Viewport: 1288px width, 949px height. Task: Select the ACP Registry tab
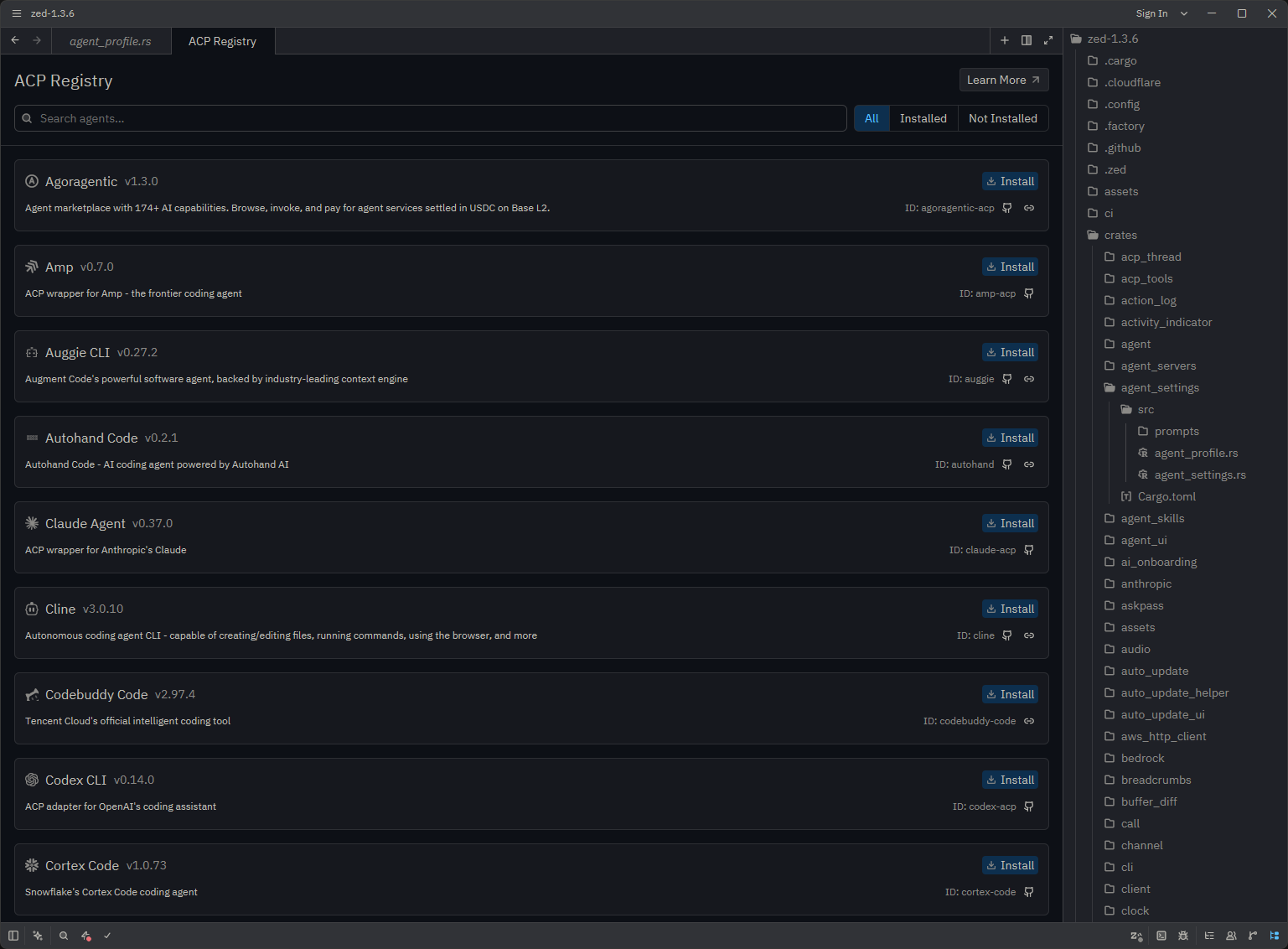pyautogui.click(x=222, y=41)
